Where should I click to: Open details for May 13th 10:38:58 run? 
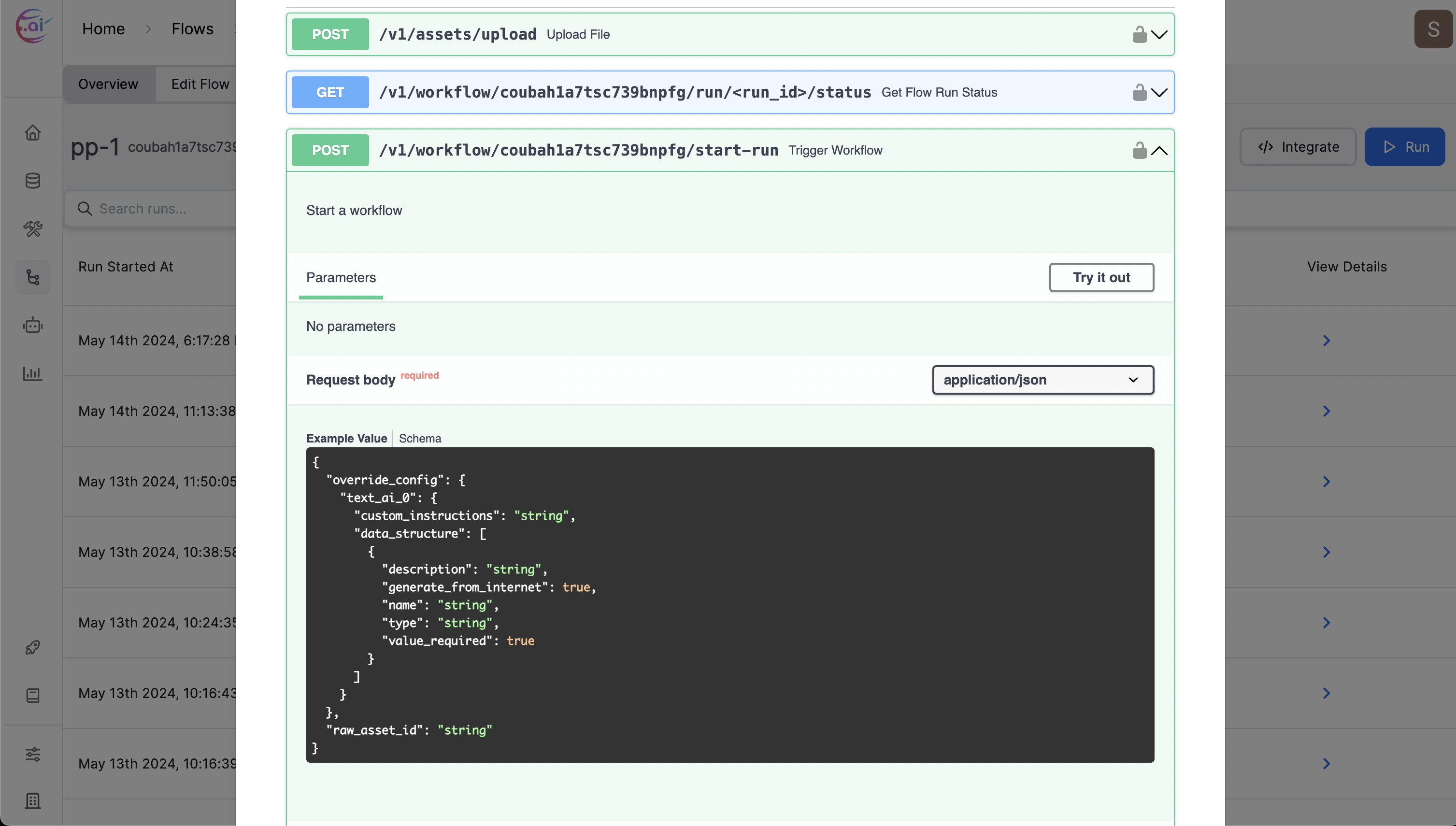point(1327,552)
